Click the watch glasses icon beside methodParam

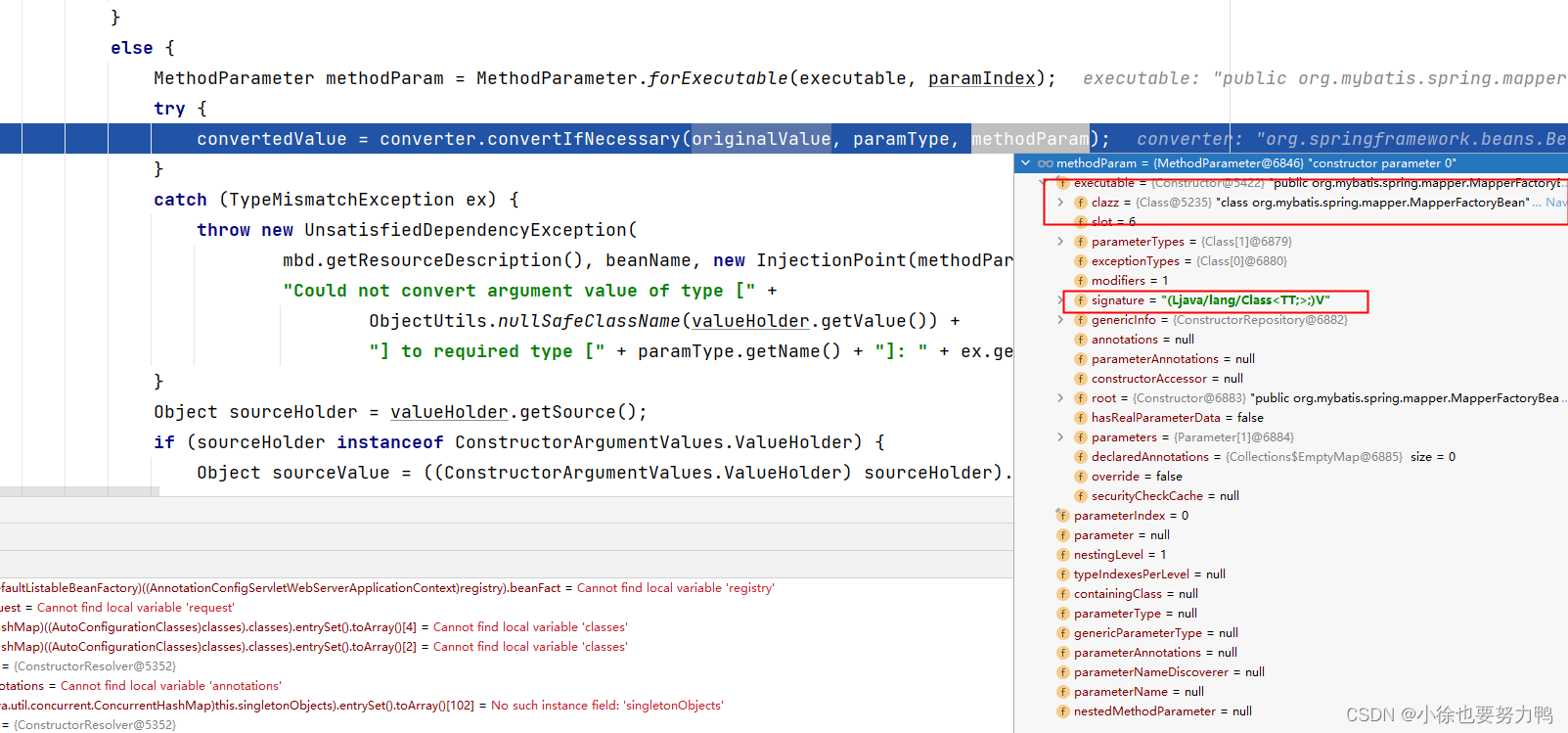1046,163
